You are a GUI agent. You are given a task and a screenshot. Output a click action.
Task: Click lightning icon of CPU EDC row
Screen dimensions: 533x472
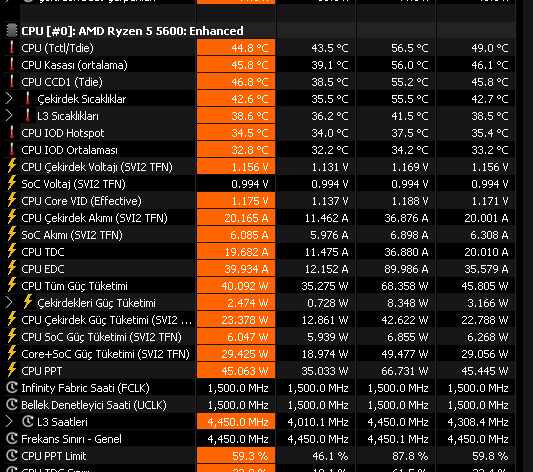(x=12, y=268)
